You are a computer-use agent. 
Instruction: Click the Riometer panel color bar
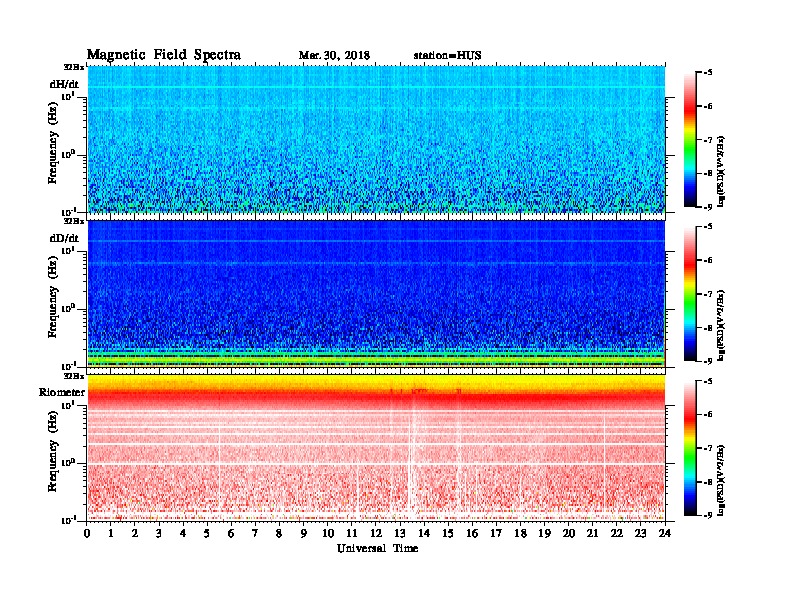pyautogui.click(x=690, y=447)
